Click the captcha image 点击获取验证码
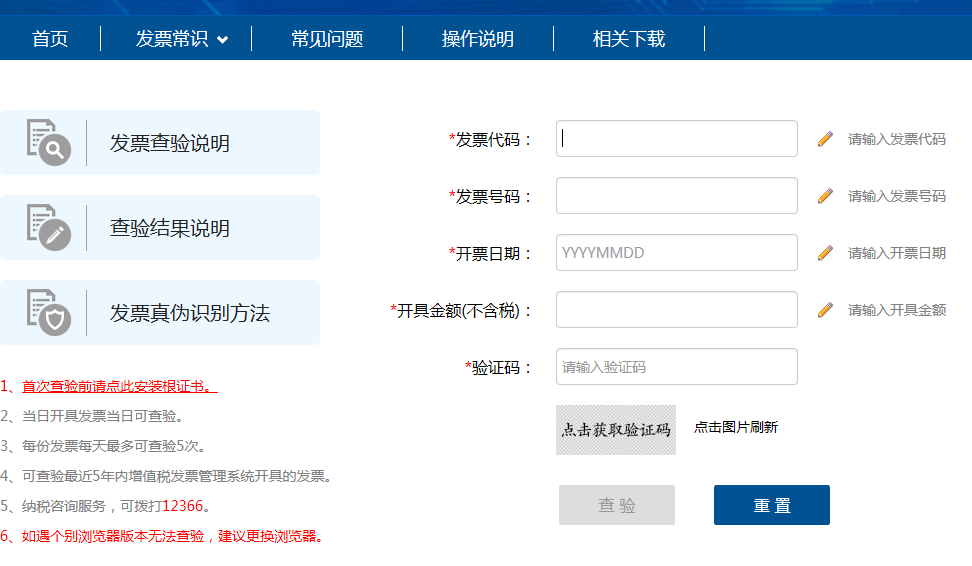 point(616,430)
